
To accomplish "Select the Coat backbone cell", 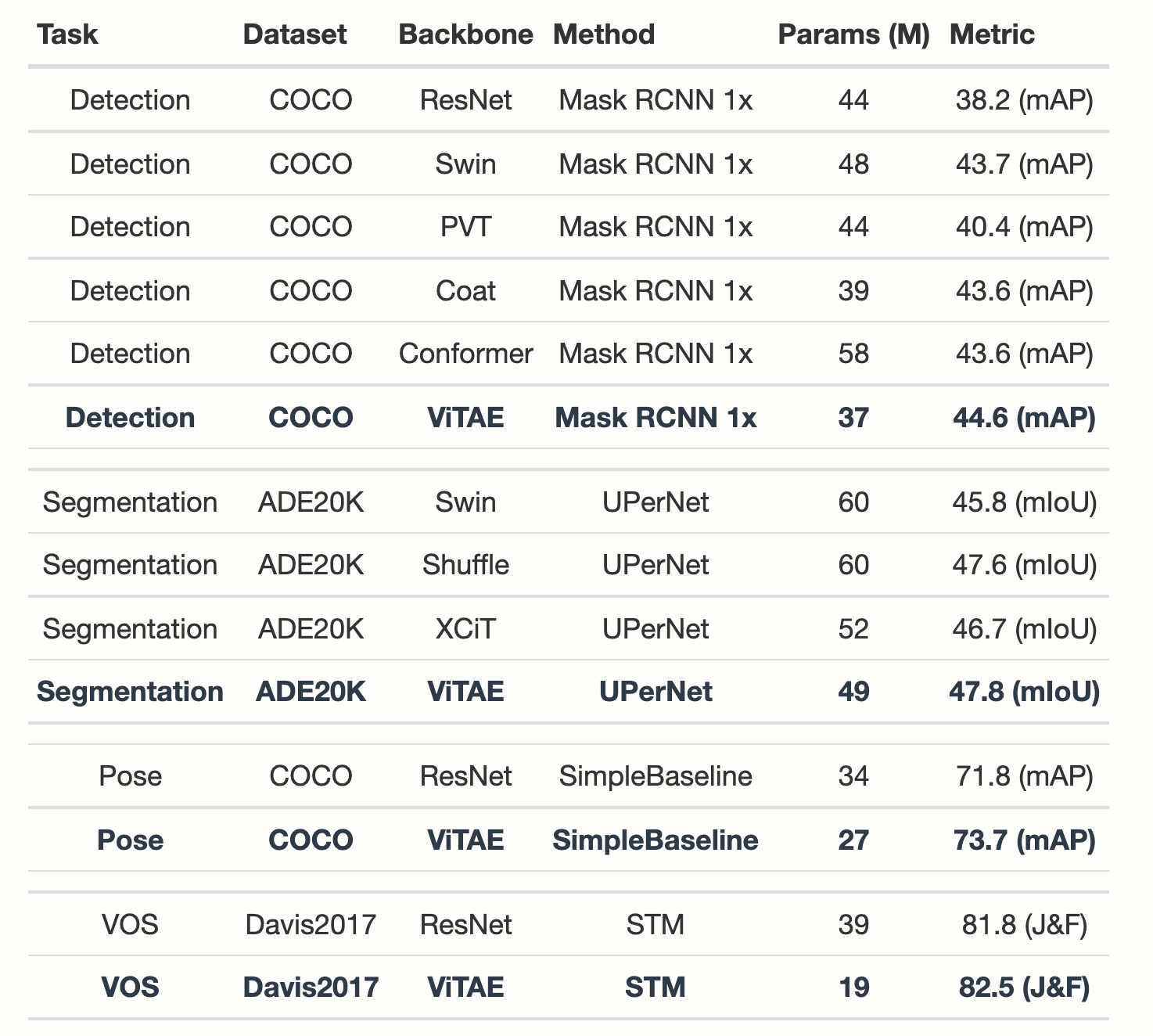I will pyautogui.click(x=465, y=291).
